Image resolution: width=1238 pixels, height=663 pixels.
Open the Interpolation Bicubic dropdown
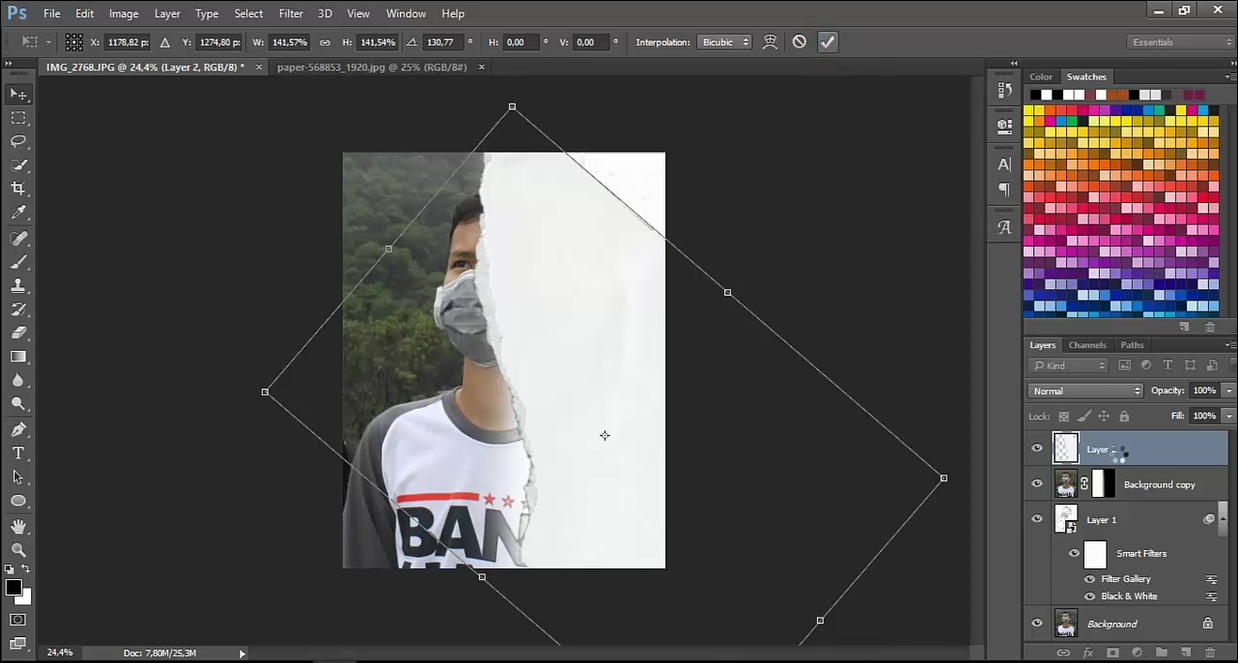[724, 42]
